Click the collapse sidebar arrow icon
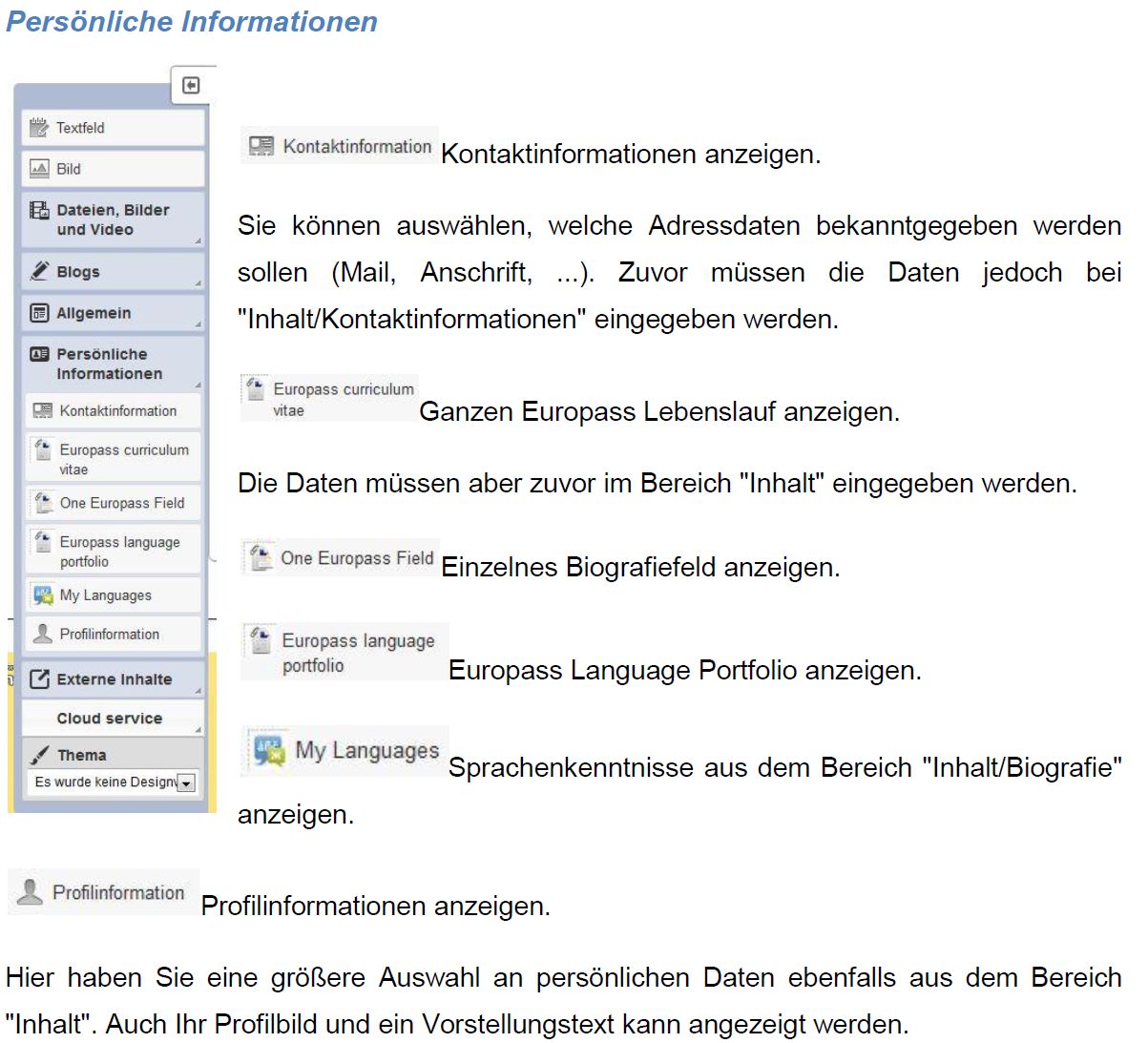1148x1043 pixels. 191,86
